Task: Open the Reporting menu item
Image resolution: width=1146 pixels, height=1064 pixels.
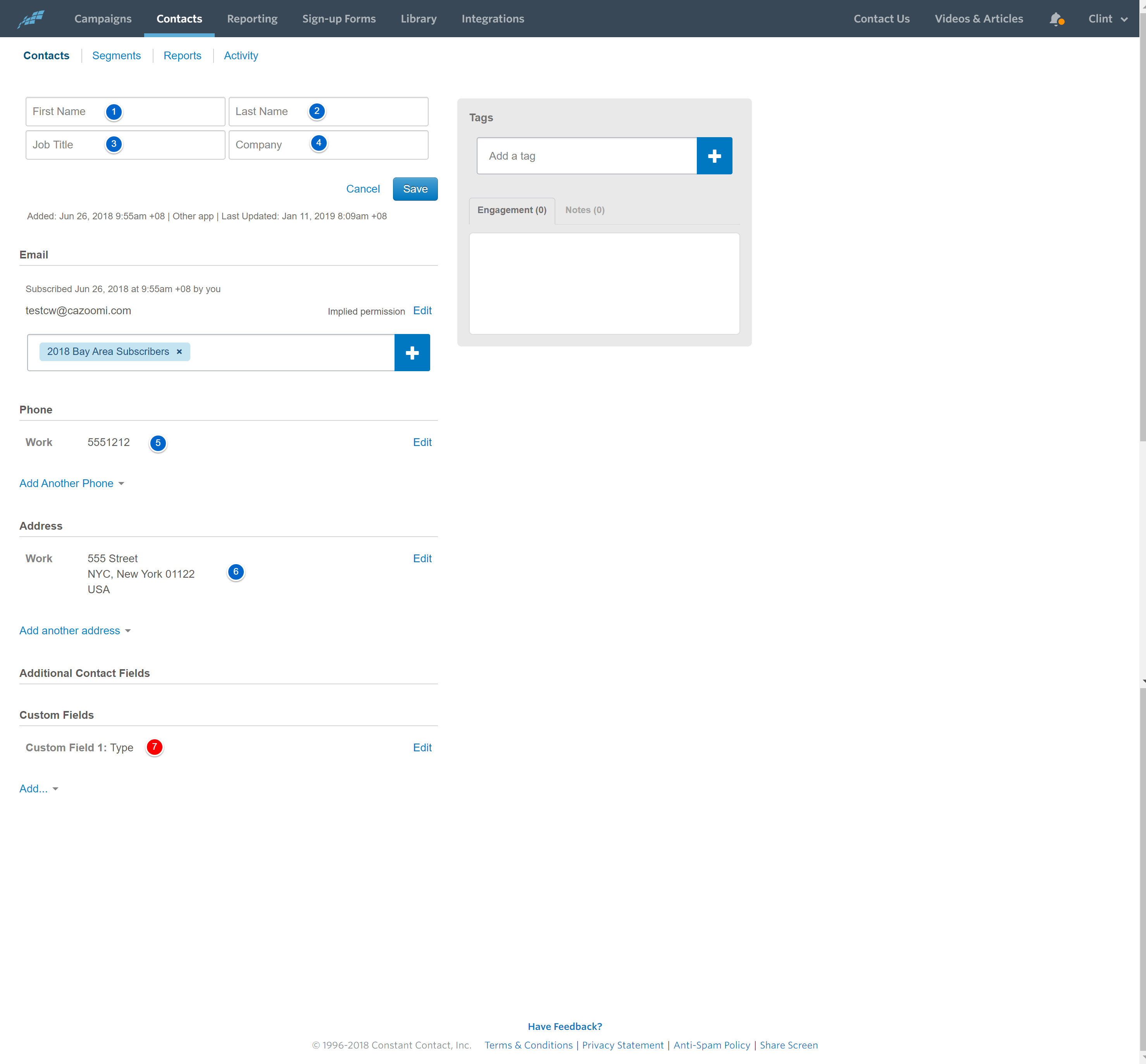Action: [252, 19]
